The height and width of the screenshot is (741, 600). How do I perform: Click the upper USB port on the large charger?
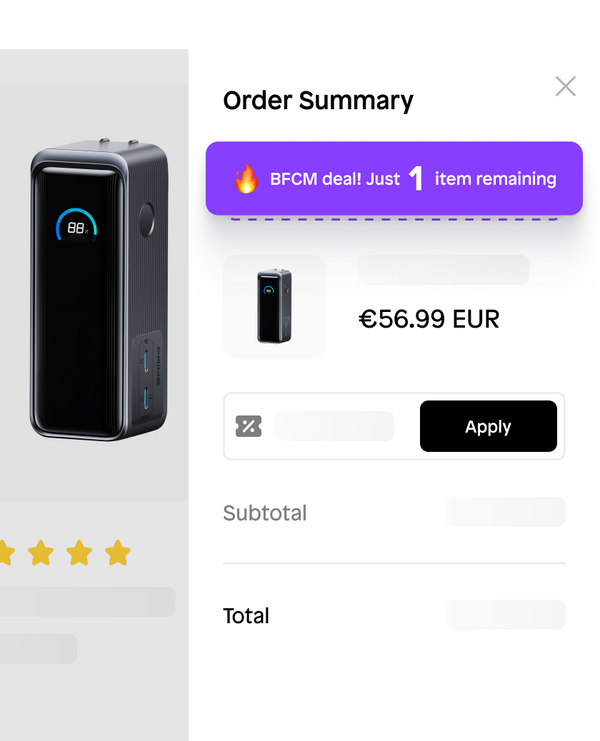(147, 358)
